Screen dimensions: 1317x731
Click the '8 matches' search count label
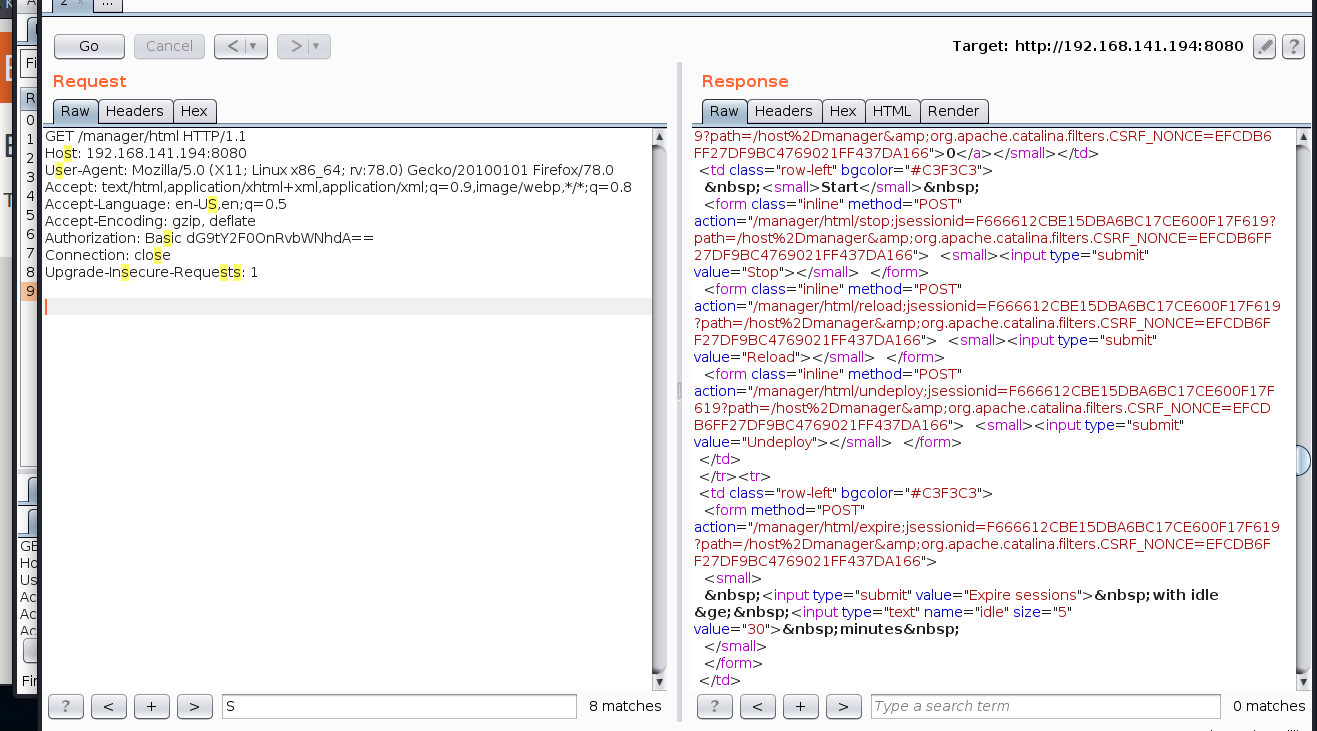tap(625, 706)
